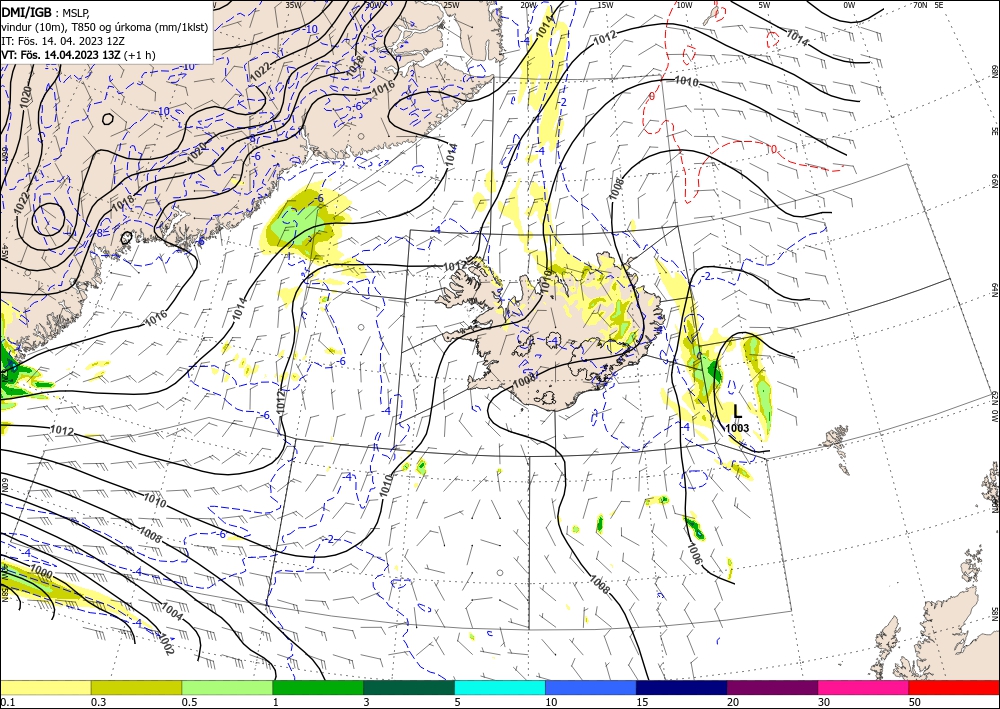Choose the navy 15–20 legend swatch

click(682, 688)
